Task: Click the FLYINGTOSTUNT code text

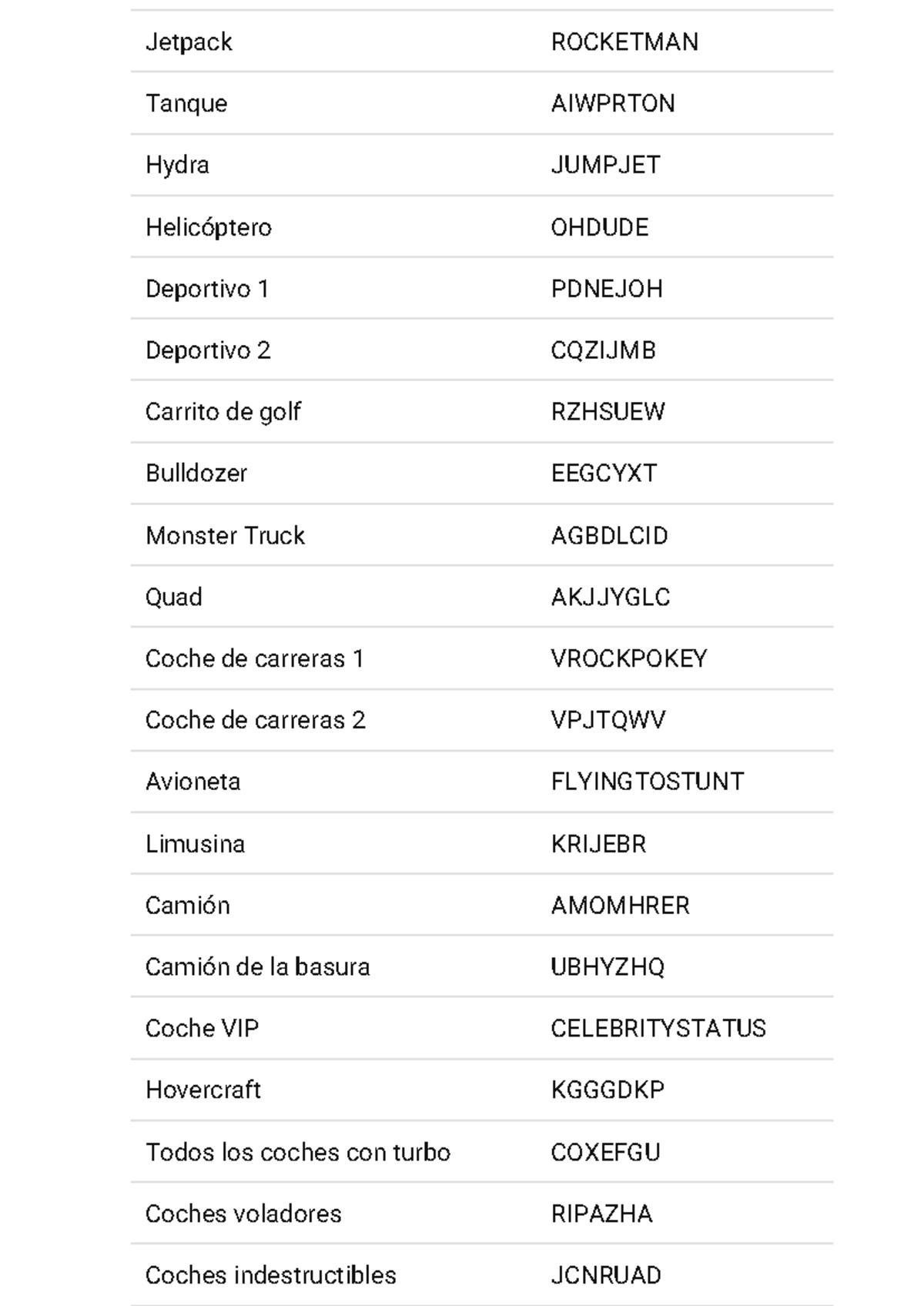Action: tap(648, 782)
